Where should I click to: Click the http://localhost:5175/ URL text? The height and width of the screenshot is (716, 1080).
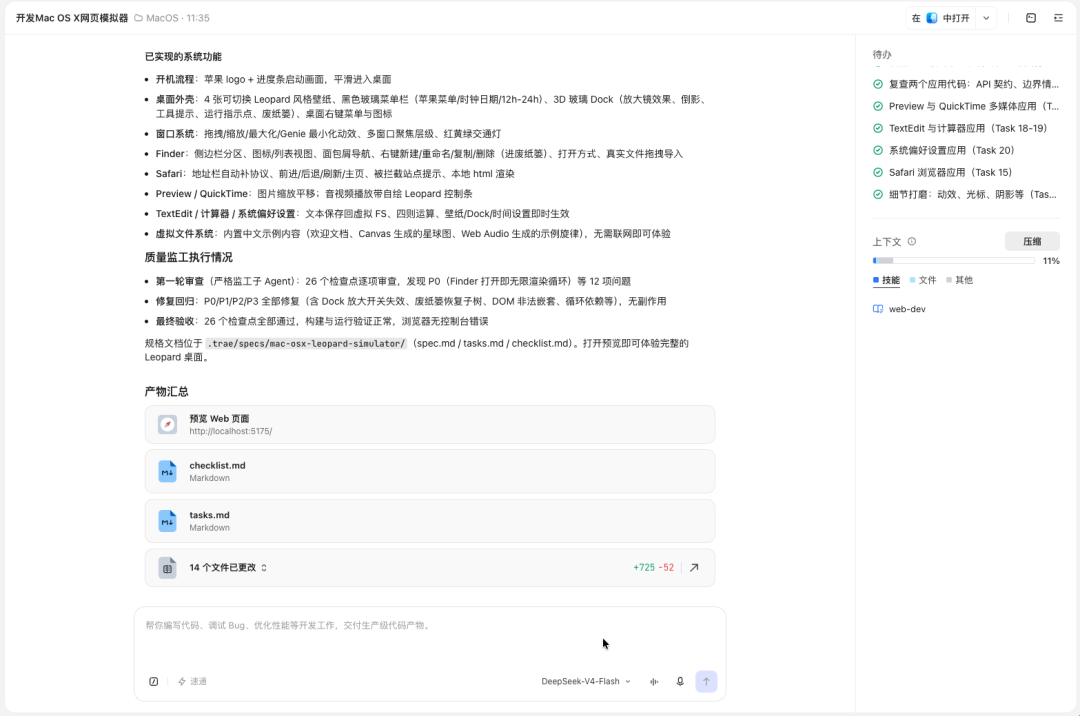pyautogui.click(x=231, y=431)
